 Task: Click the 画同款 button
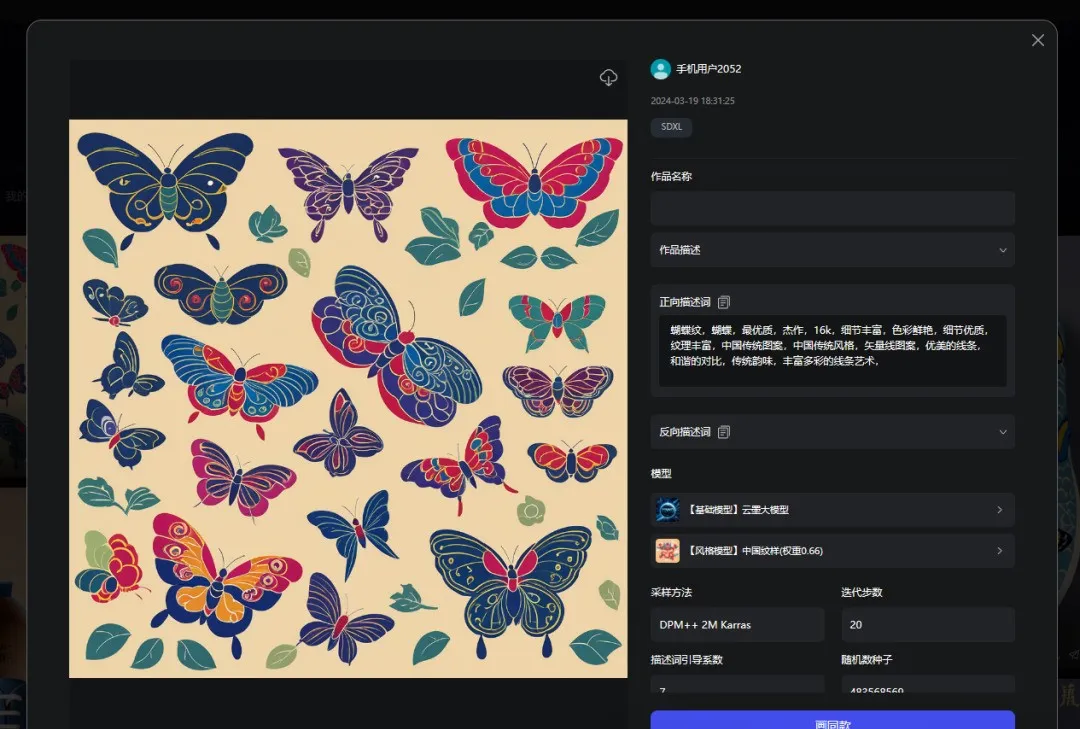click(x=832, y=720)
